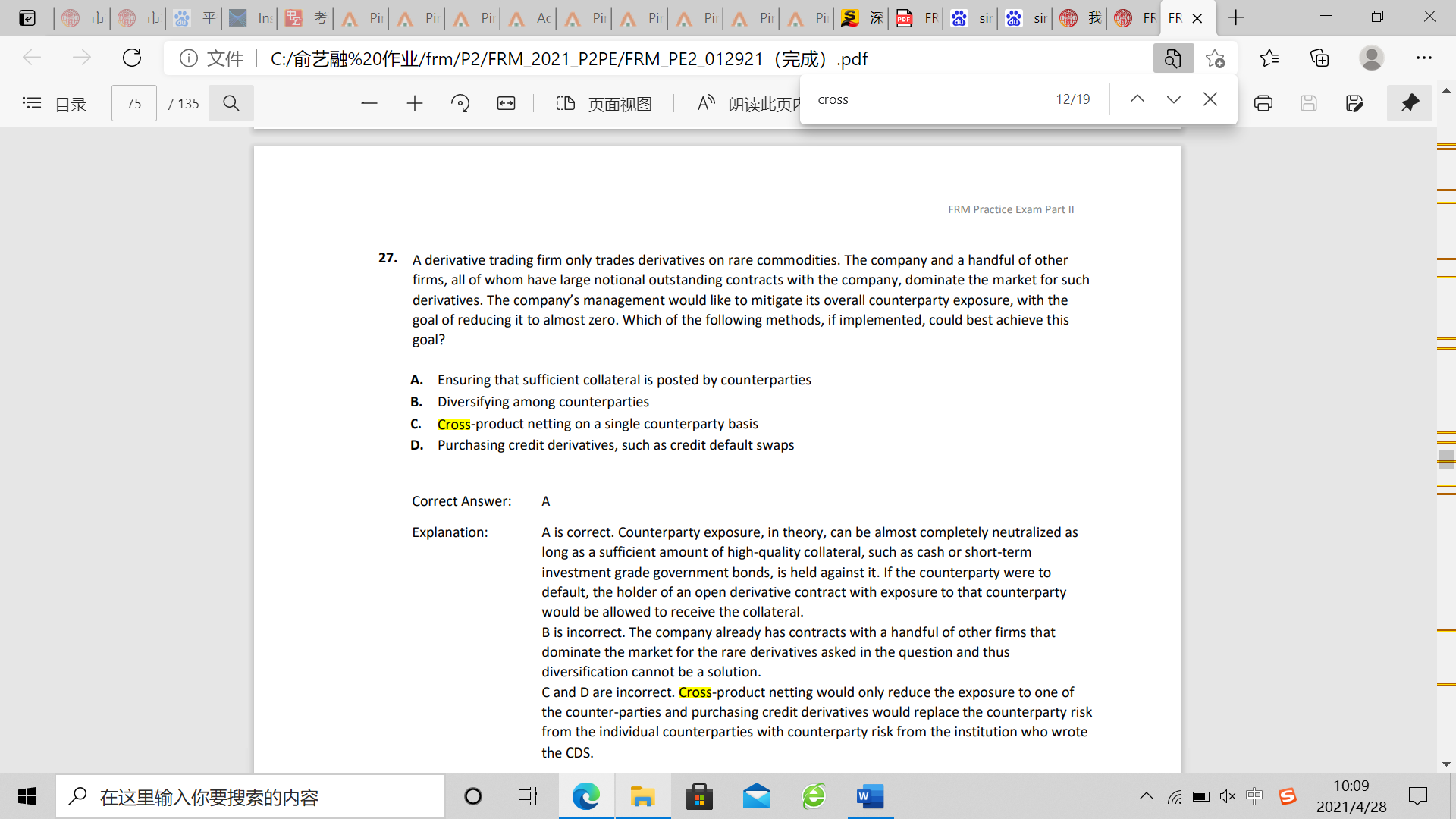Open Task View
This screenshot has height=819, width=1456.
(528, 796)
